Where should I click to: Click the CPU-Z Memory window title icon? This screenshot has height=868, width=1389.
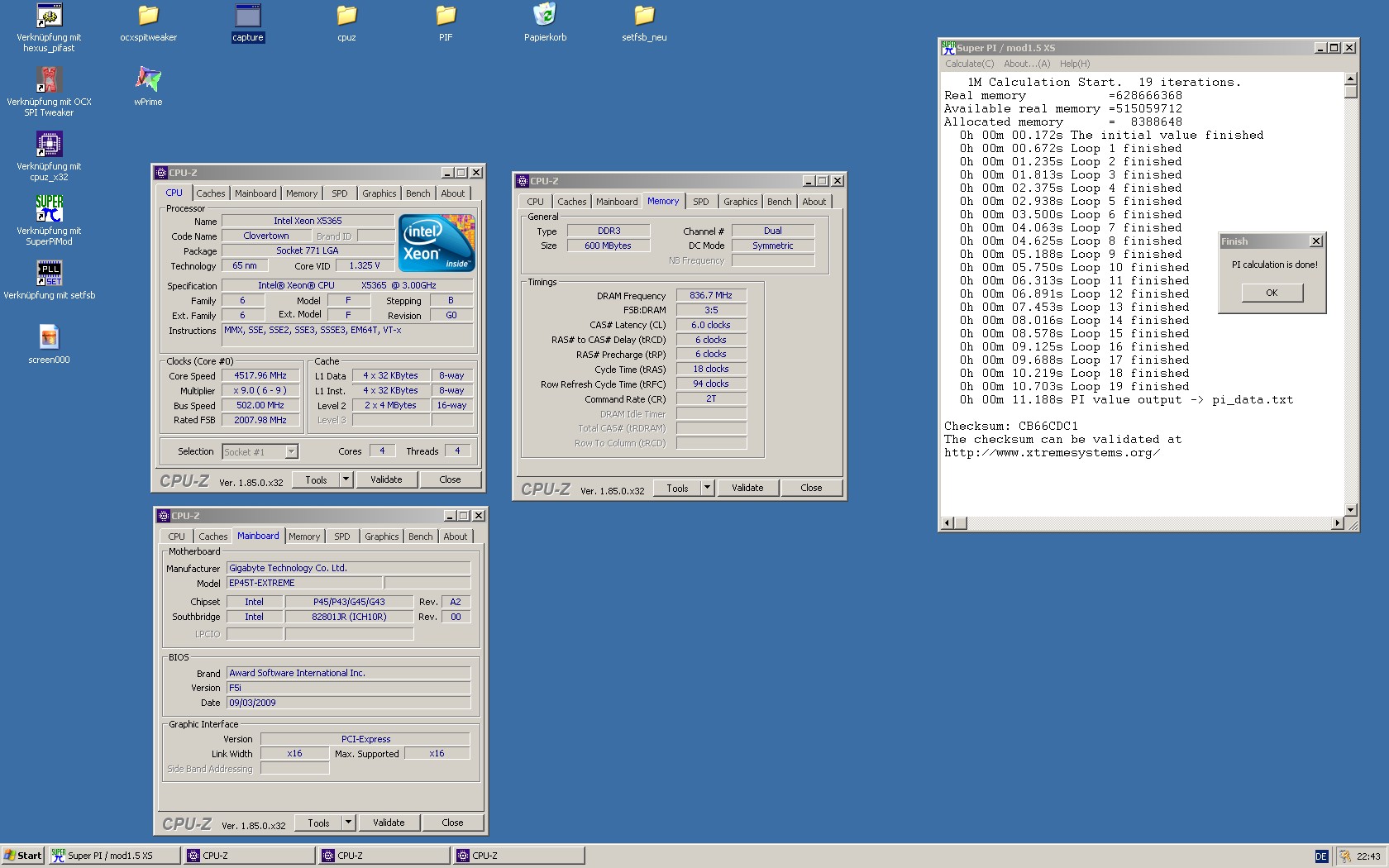pos(523,180)
